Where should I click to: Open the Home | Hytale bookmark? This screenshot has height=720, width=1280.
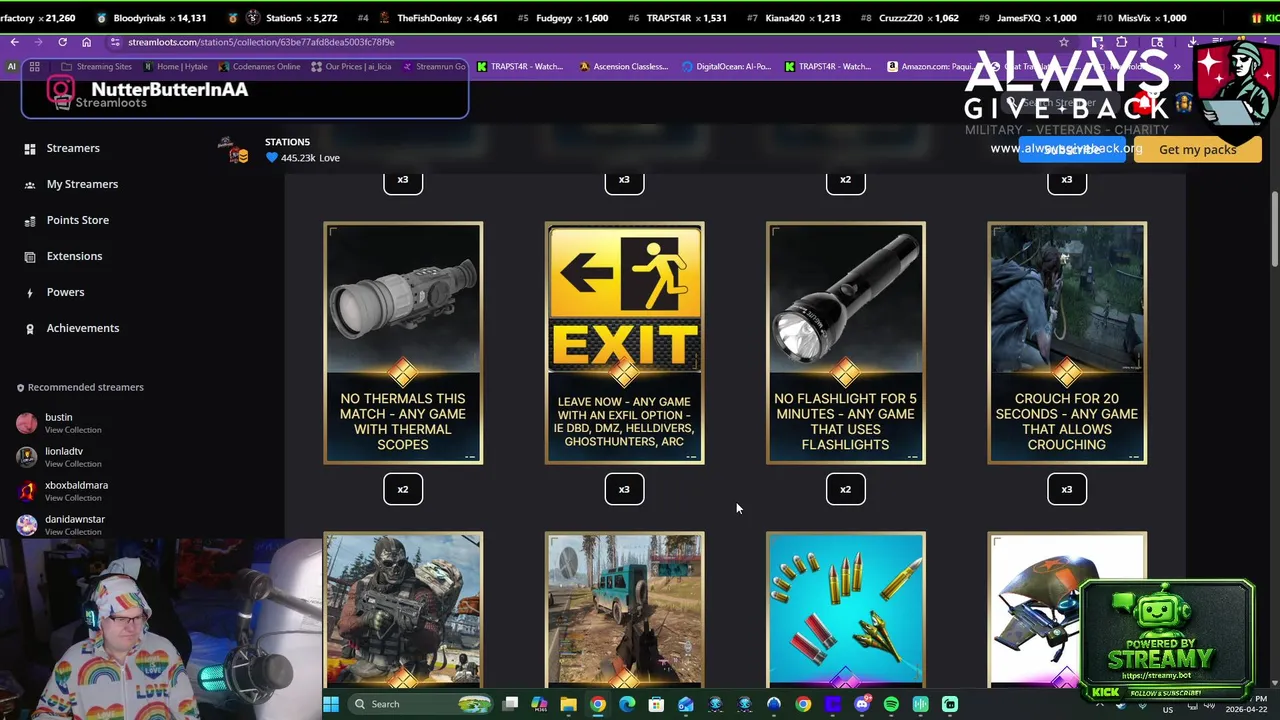(x=176, y=67)
